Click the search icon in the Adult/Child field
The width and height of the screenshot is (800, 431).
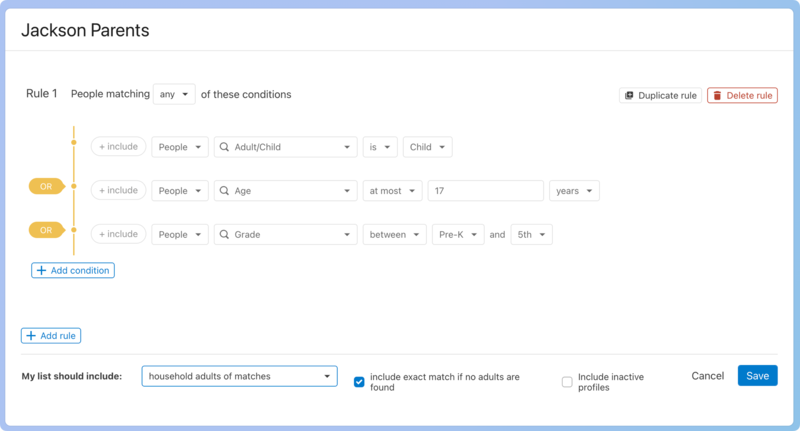pos(225,147)
